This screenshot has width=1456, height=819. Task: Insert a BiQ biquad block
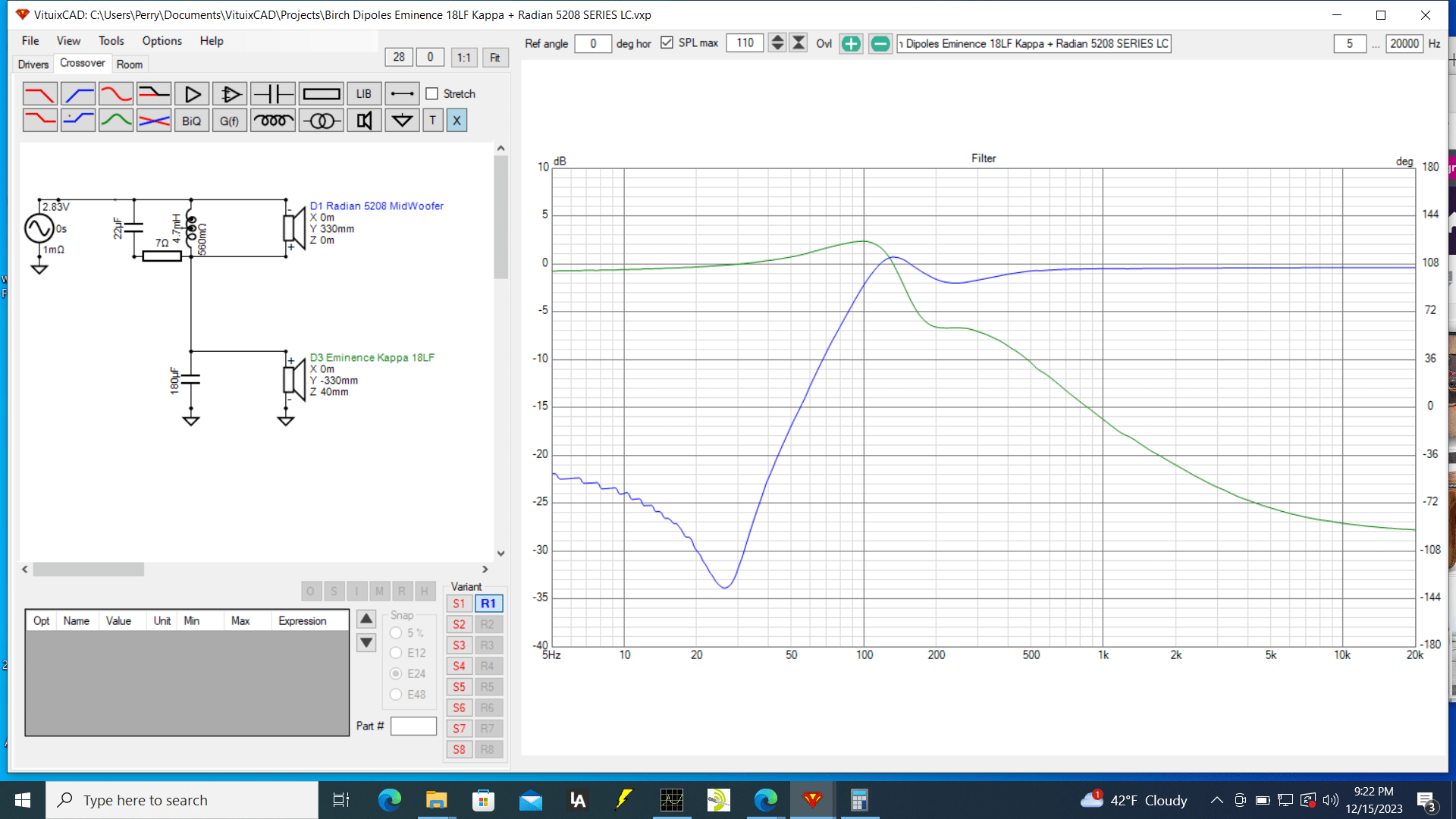click(x=192, y=121)
